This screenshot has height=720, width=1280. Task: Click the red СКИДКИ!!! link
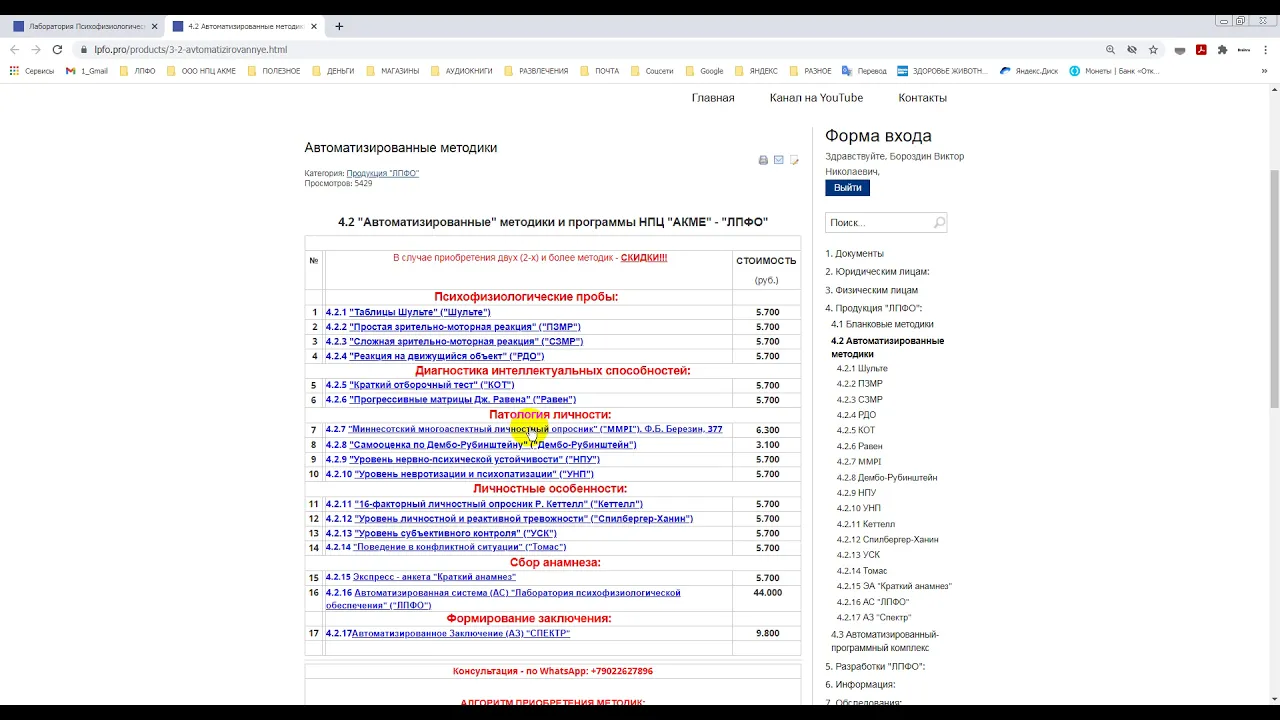[644, 258]
